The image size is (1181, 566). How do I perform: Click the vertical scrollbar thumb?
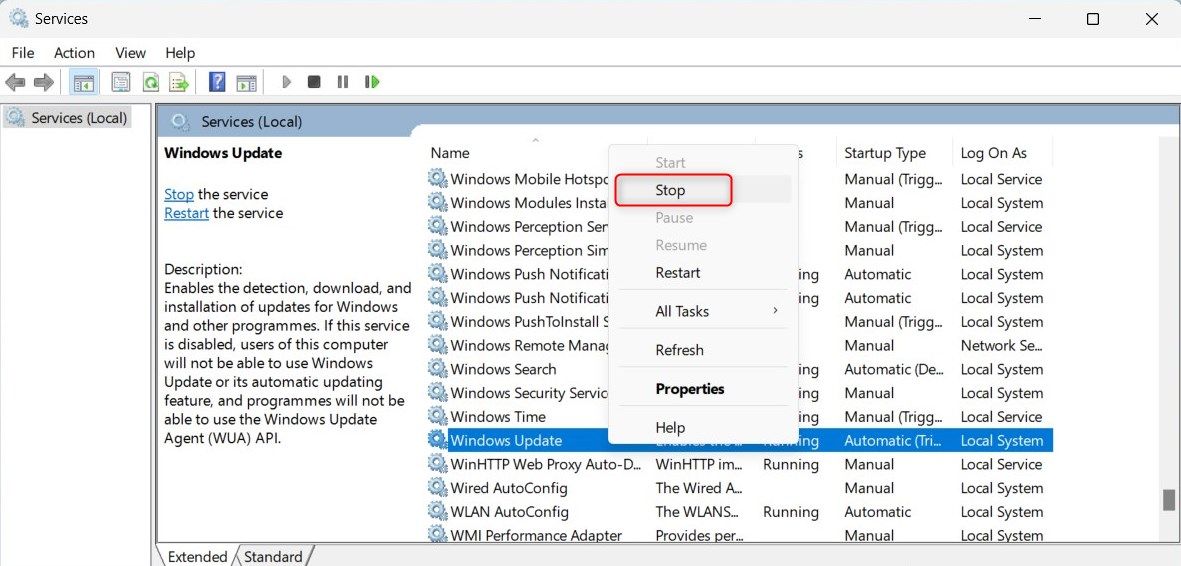pyautogui.click(x=1168, y=500)
